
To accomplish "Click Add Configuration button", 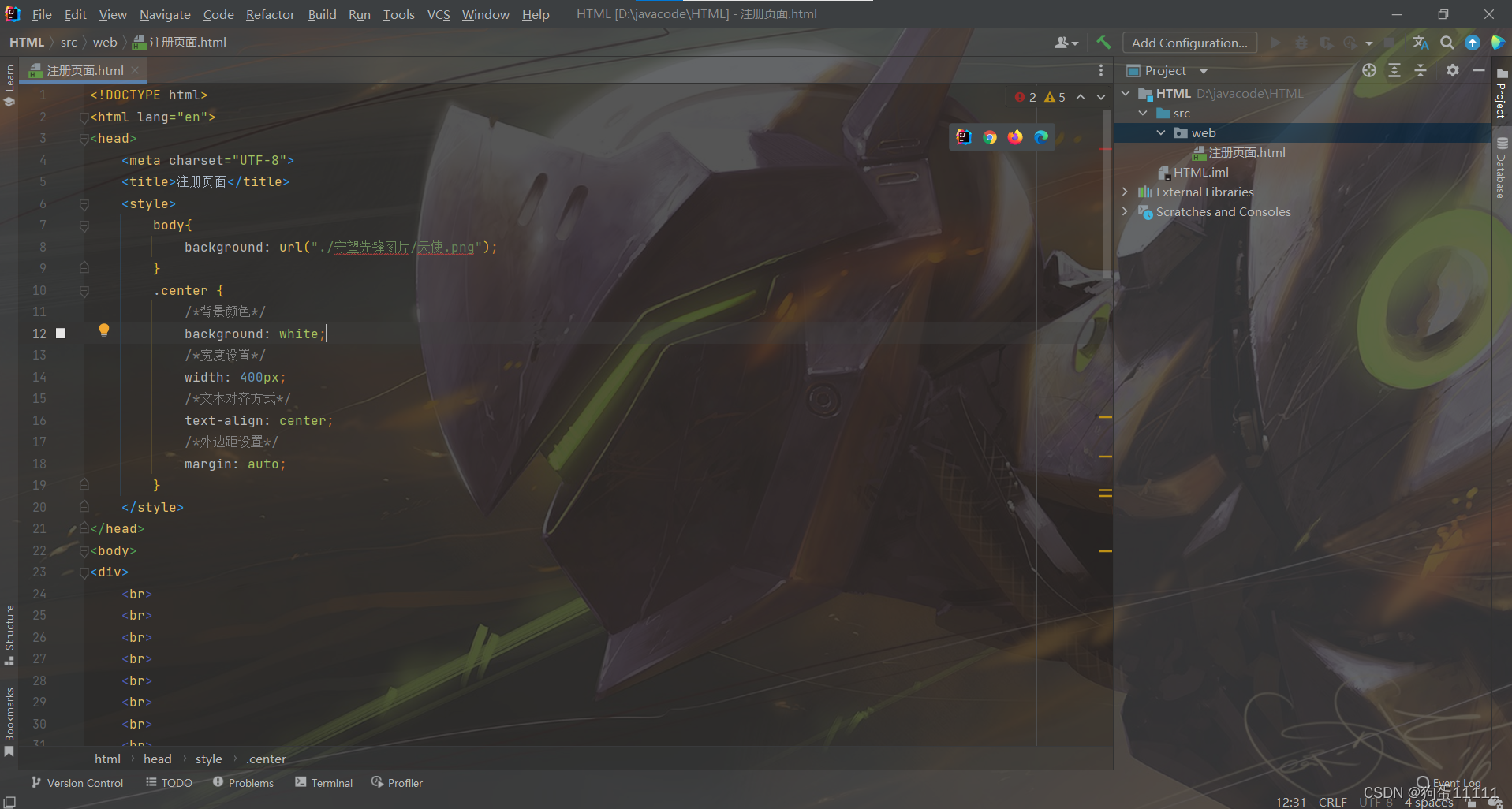I will (x=1189, y=43).
